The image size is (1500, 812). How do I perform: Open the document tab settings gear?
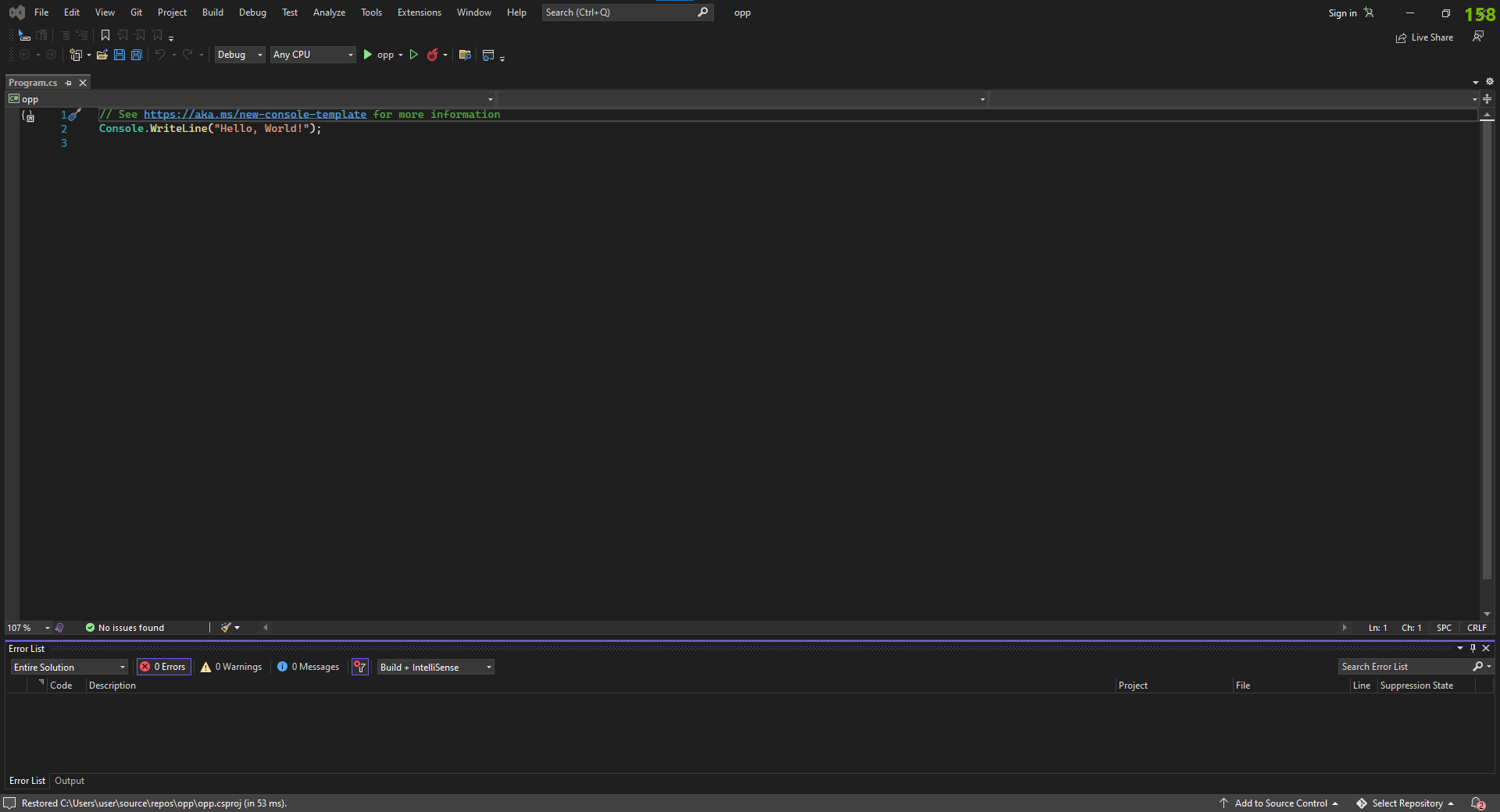click(x=1490, y=82)
